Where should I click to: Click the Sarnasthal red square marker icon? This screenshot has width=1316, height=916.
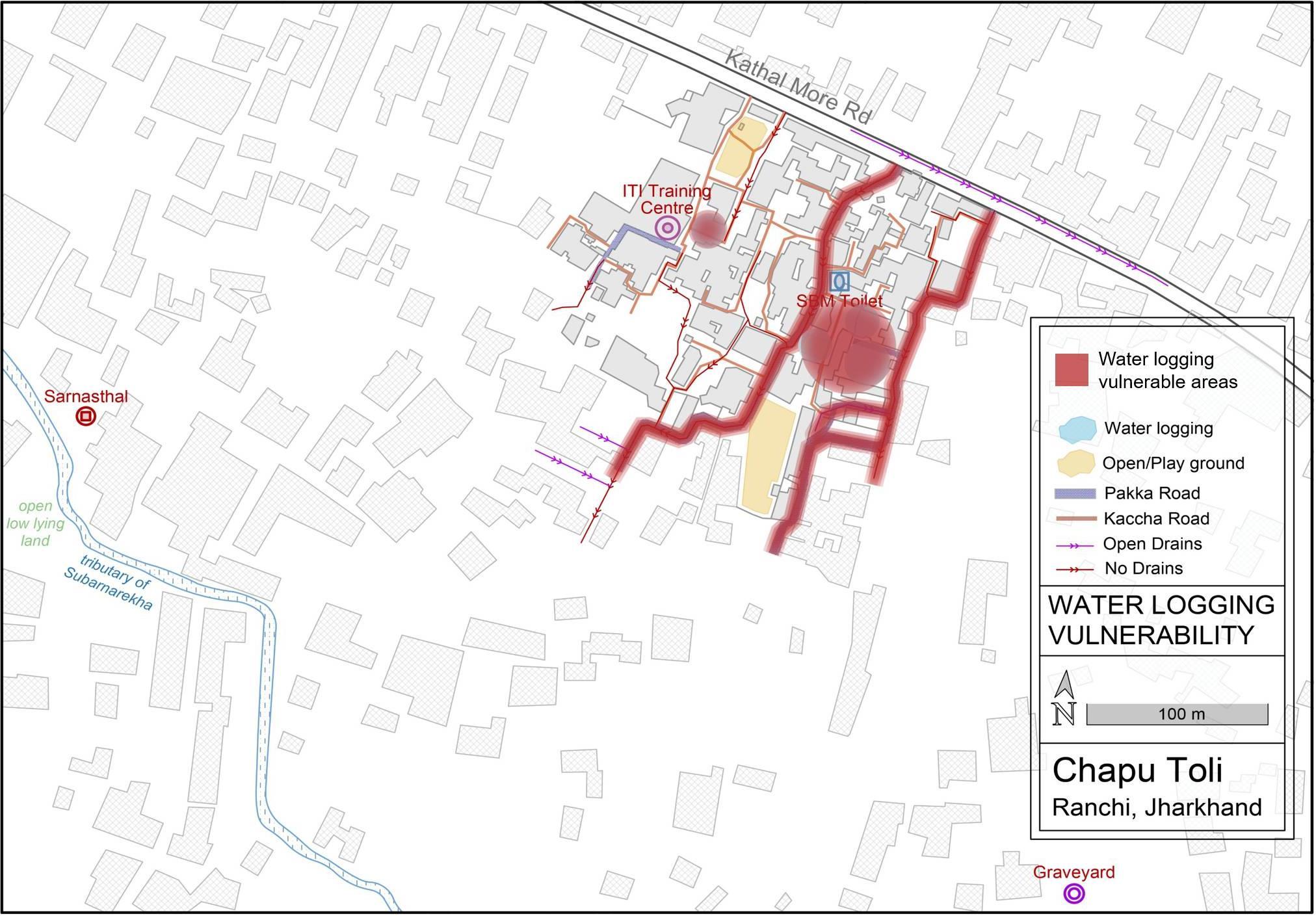(x=86, y=417)
